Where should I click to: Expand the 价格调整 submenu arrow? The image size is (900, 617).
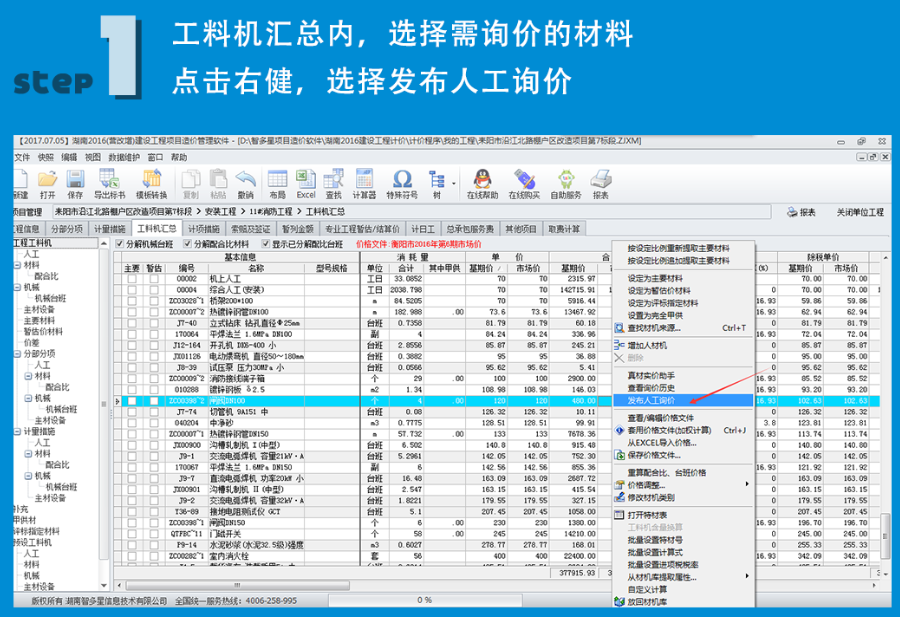749,484
